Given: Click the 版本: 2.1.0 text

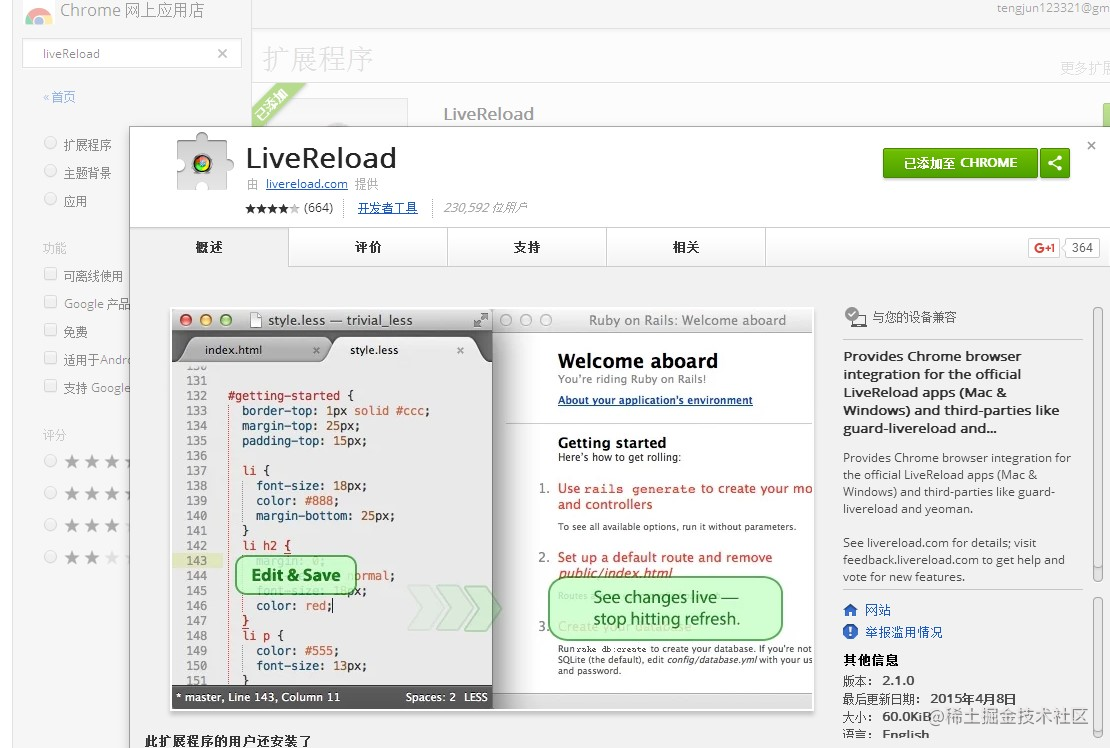Looking at the screenshot, I should pos(879,681).
